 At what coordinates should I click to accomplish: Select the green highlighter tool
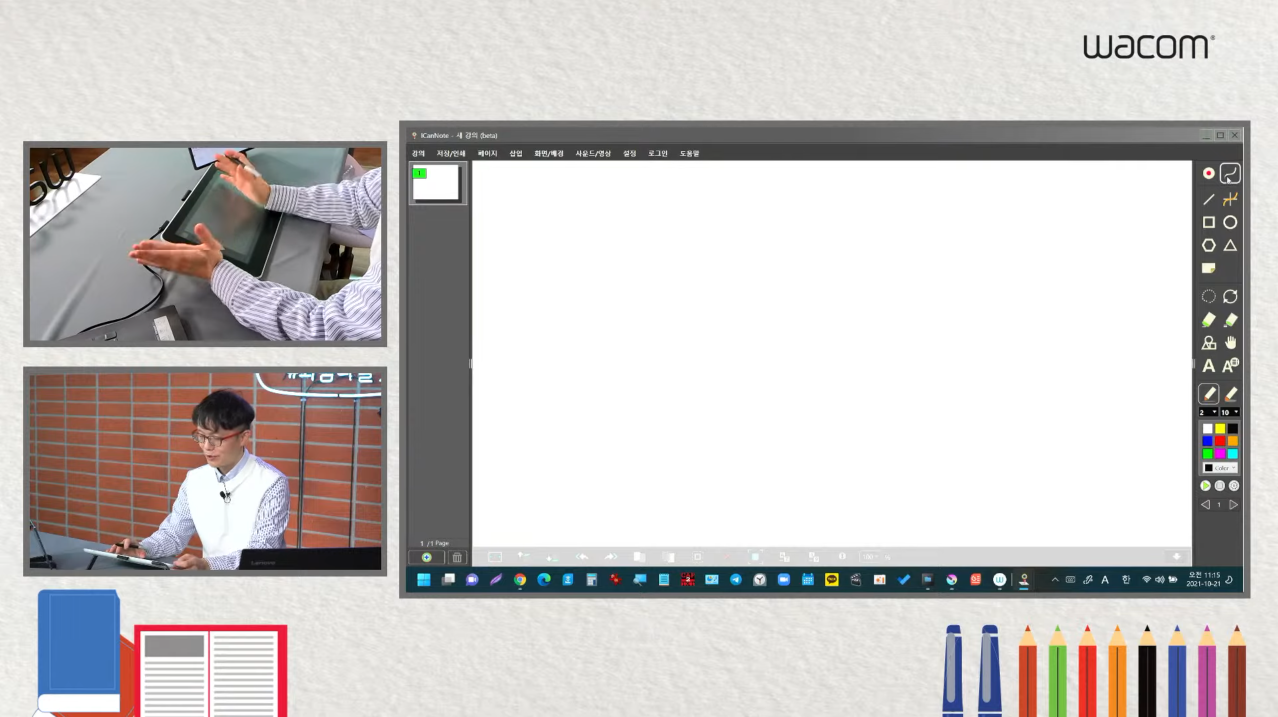1208,320
